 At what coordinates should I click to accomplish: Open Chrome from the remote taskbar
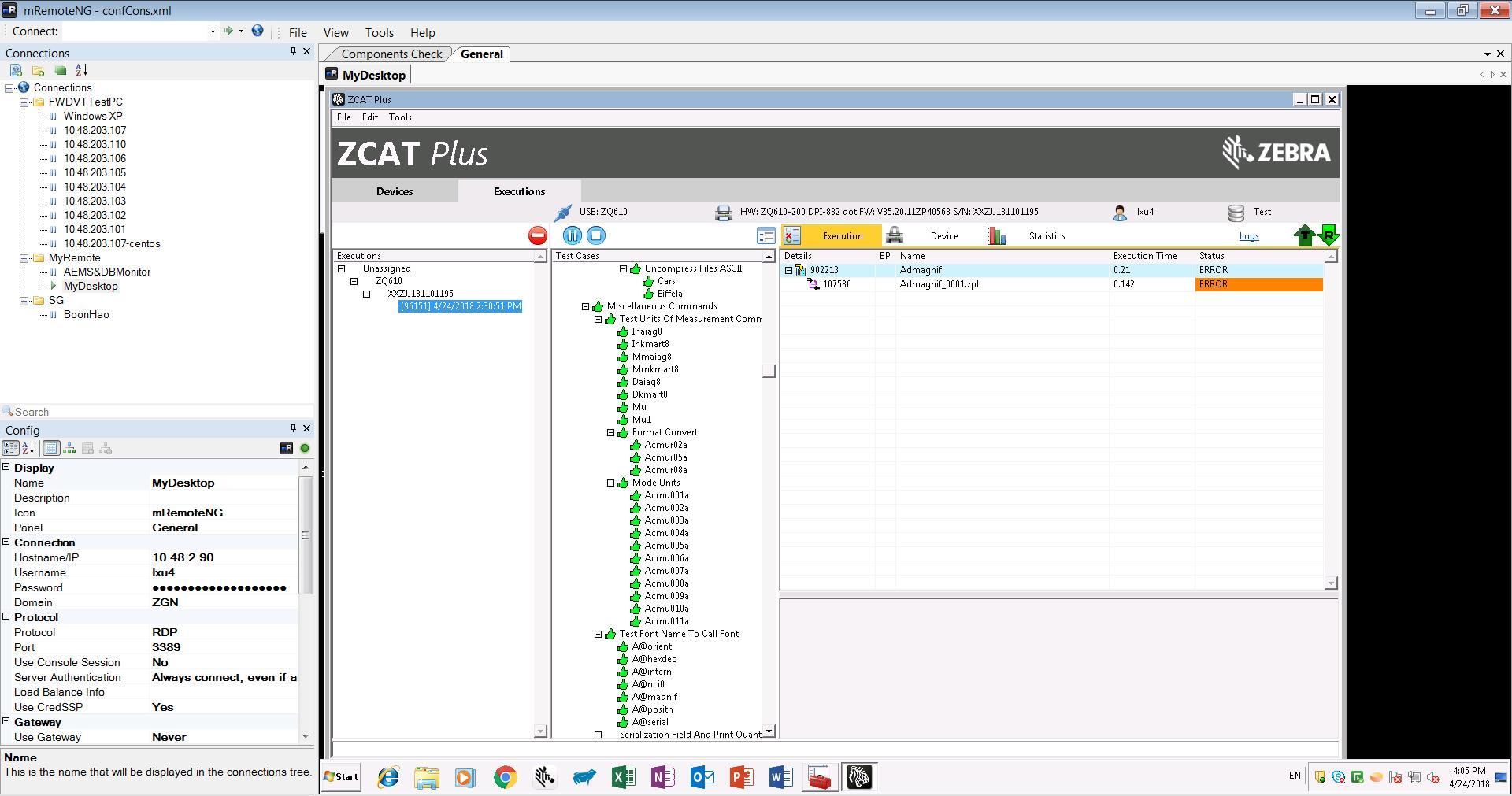tap(505, 778)
